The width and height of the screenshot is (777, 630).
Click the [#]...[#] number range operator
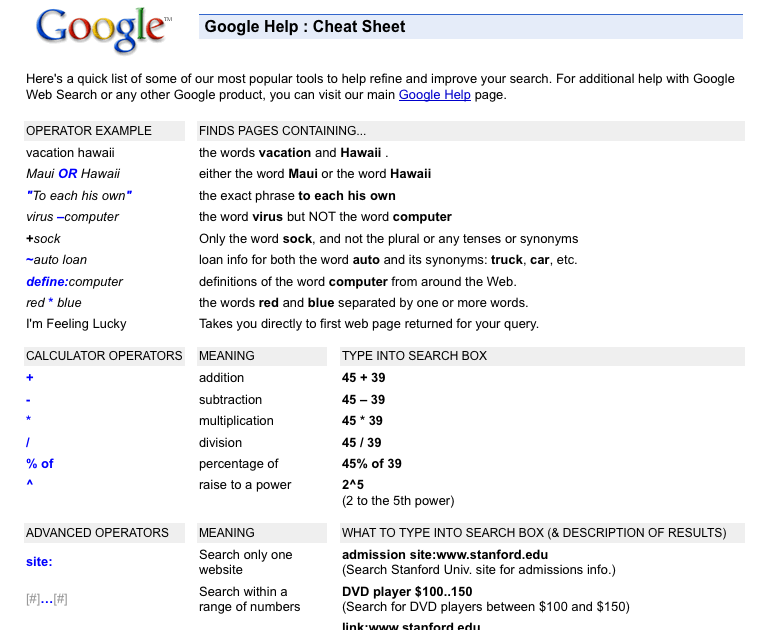(x=47, y=599)
